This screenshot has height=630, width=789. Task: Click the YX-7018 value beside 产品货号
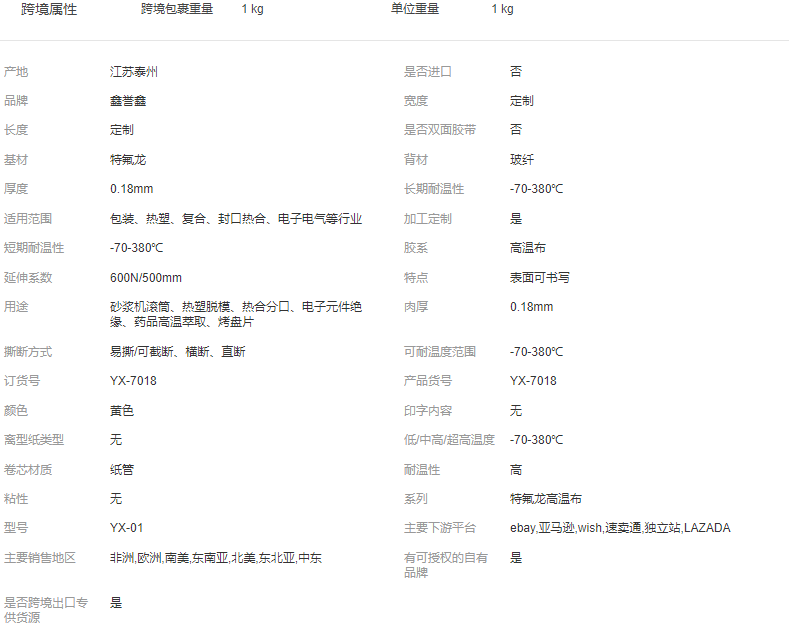point(533,381)
